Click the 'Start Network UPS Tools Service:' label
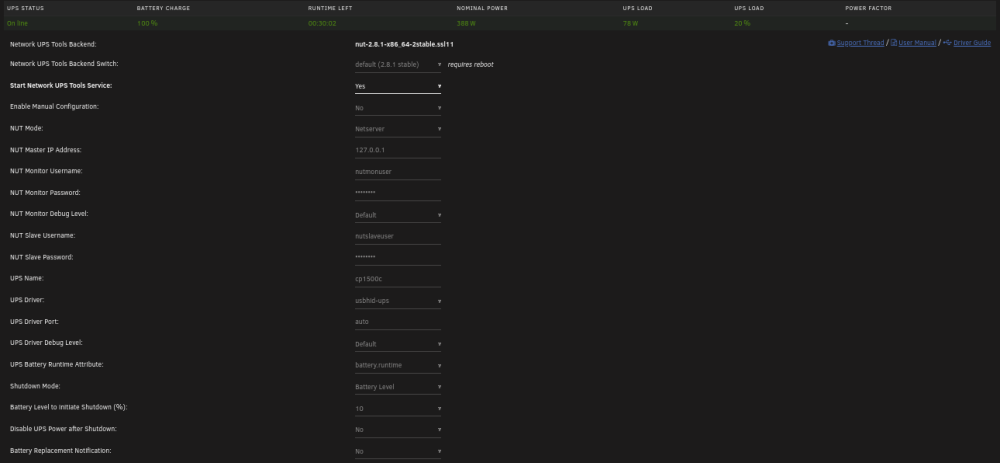The image size is (1000, 463). point(61,85)
